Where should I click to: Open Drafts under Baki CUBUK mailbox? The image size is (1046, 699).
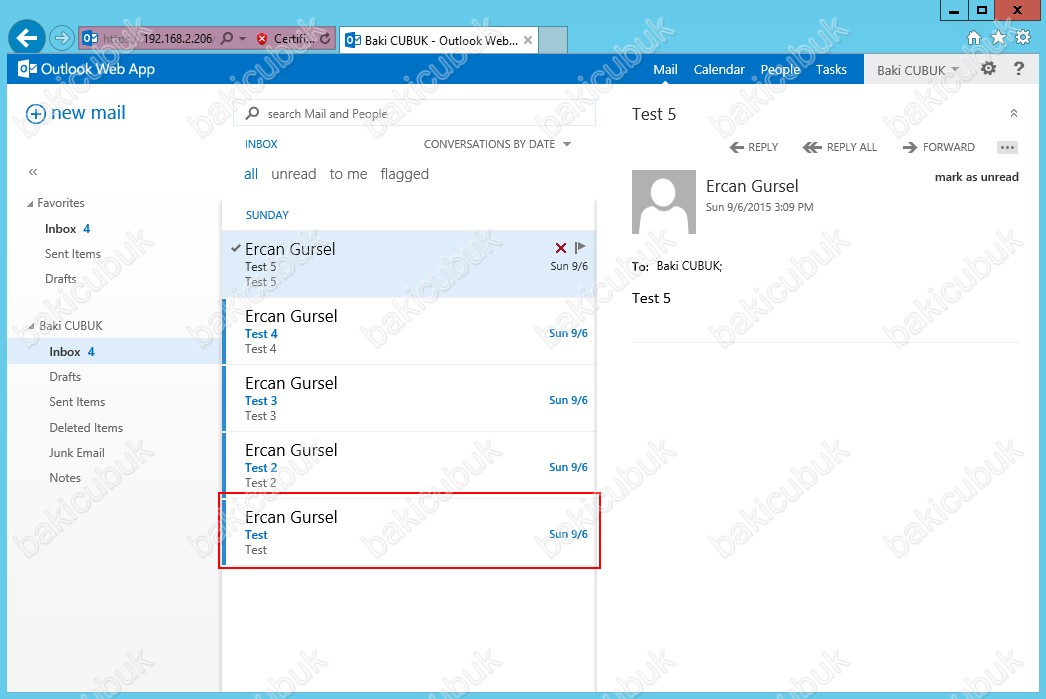pos(65,377)
